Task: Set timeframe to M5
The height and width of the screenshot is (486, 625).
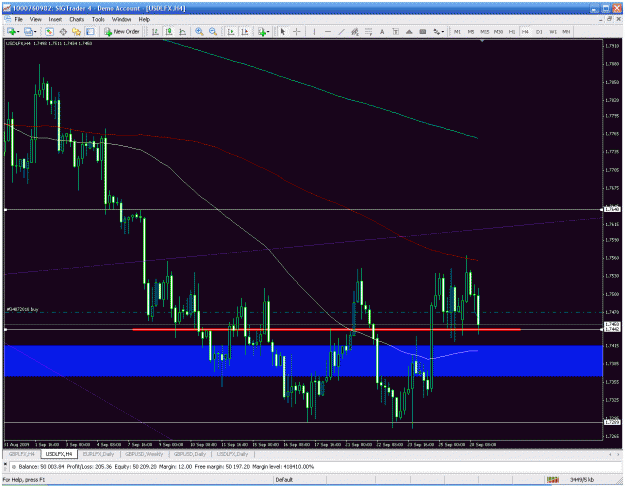Action: 471,31
